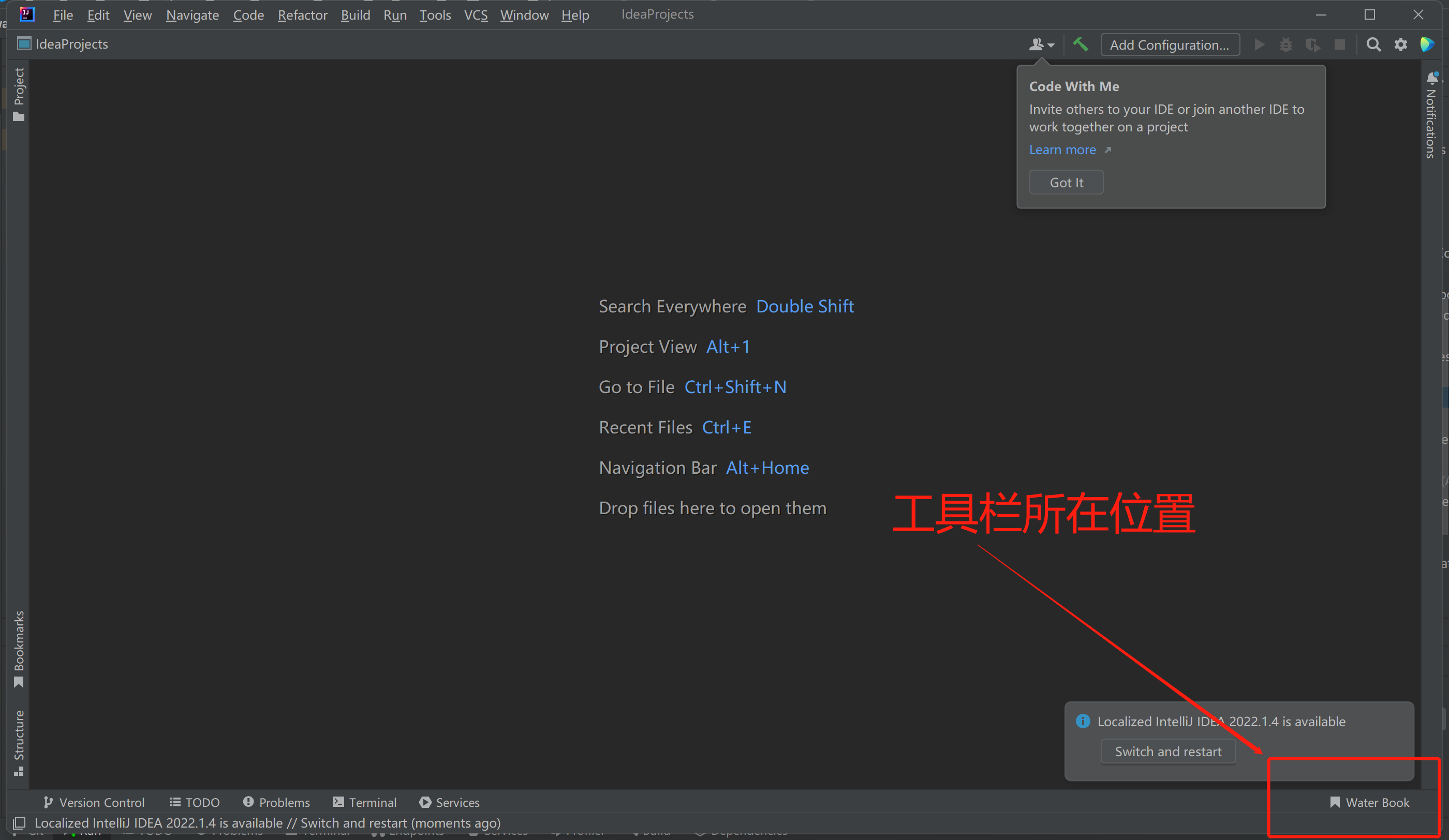Open the Refactor menu
1449x840 pixels.
point(302,15)
